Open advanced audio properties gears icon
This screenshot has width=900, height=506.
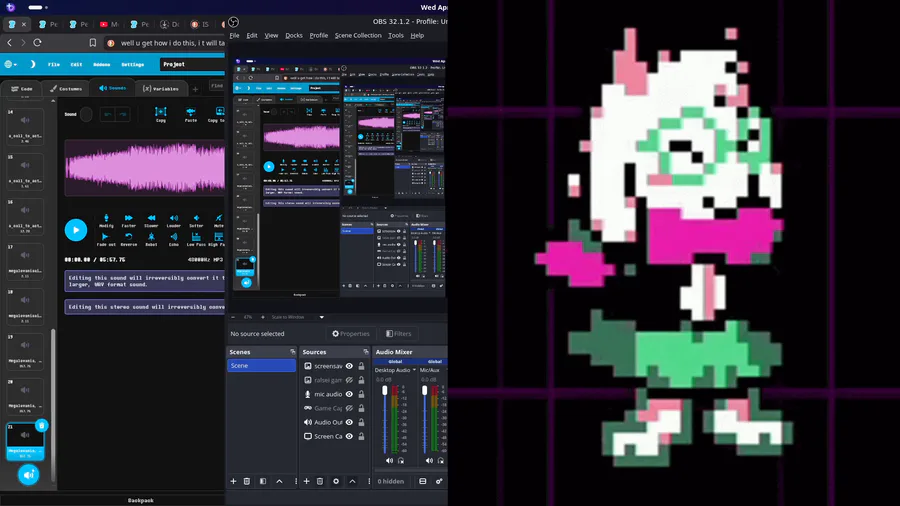(x=439, y=481)
